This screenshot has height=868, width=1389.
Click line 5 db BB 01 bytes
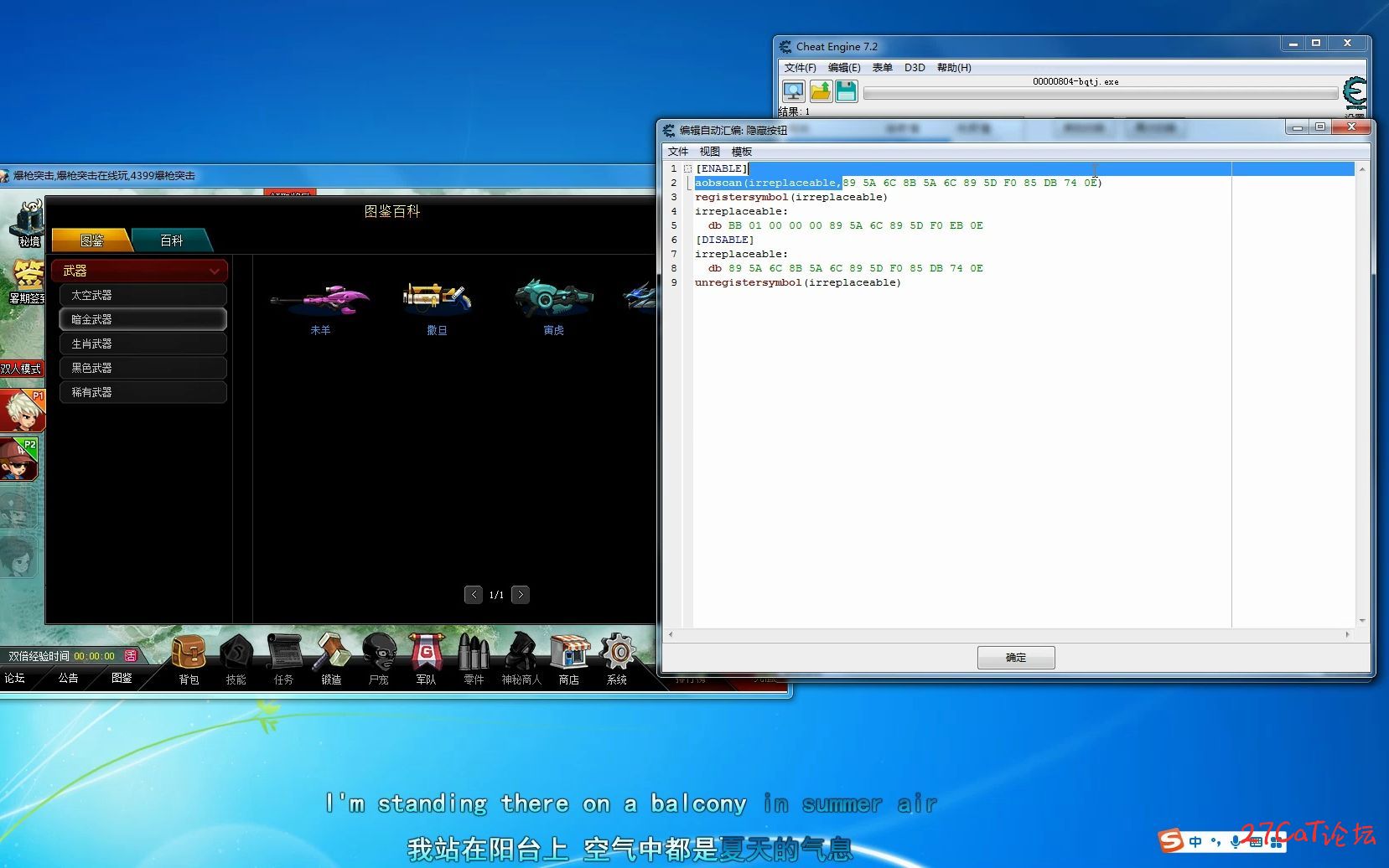pos(845,225)
